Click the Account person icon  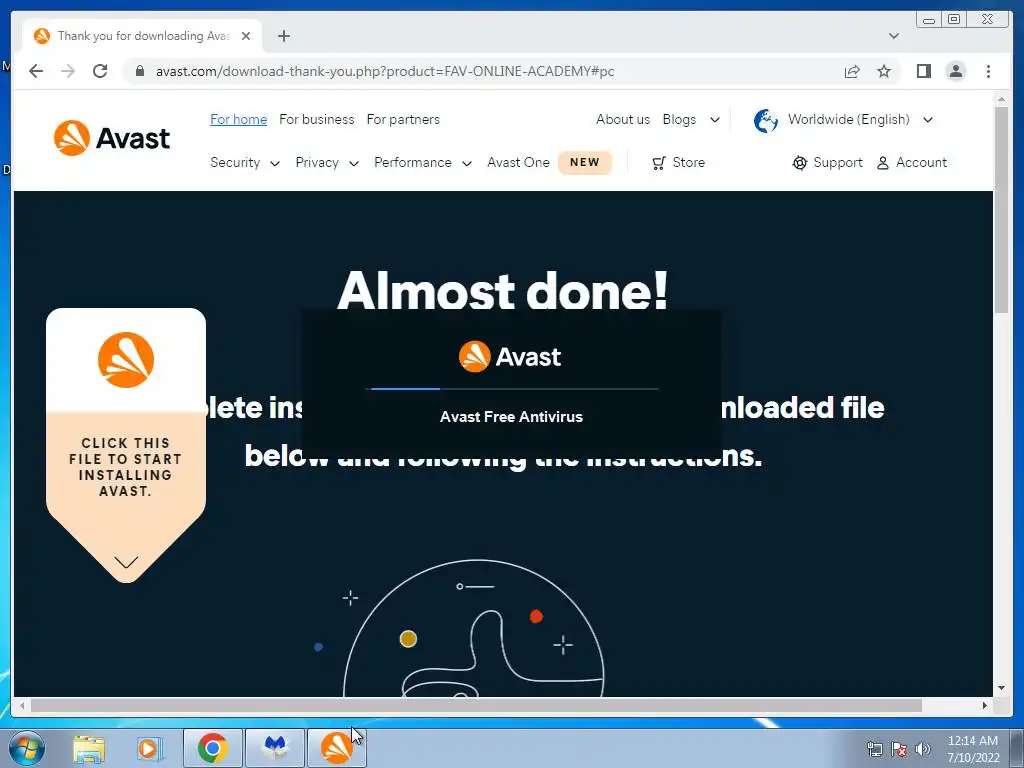tap(882, 163)
